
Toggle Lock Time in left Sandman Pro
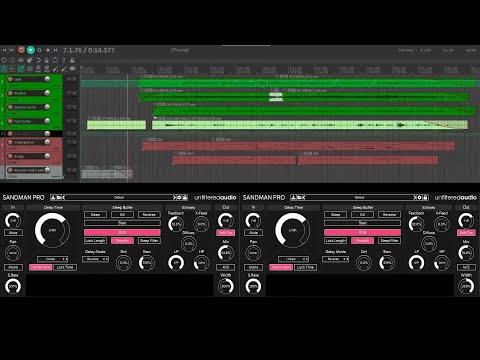pos(65,267)
